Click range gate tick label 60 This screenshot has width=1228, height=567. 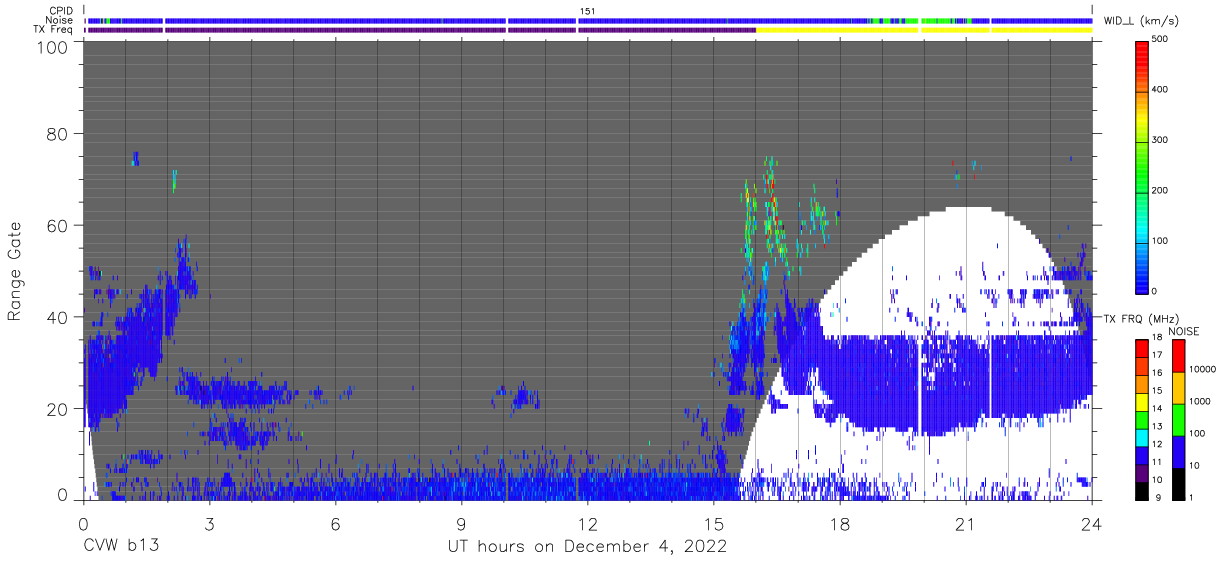57,226
